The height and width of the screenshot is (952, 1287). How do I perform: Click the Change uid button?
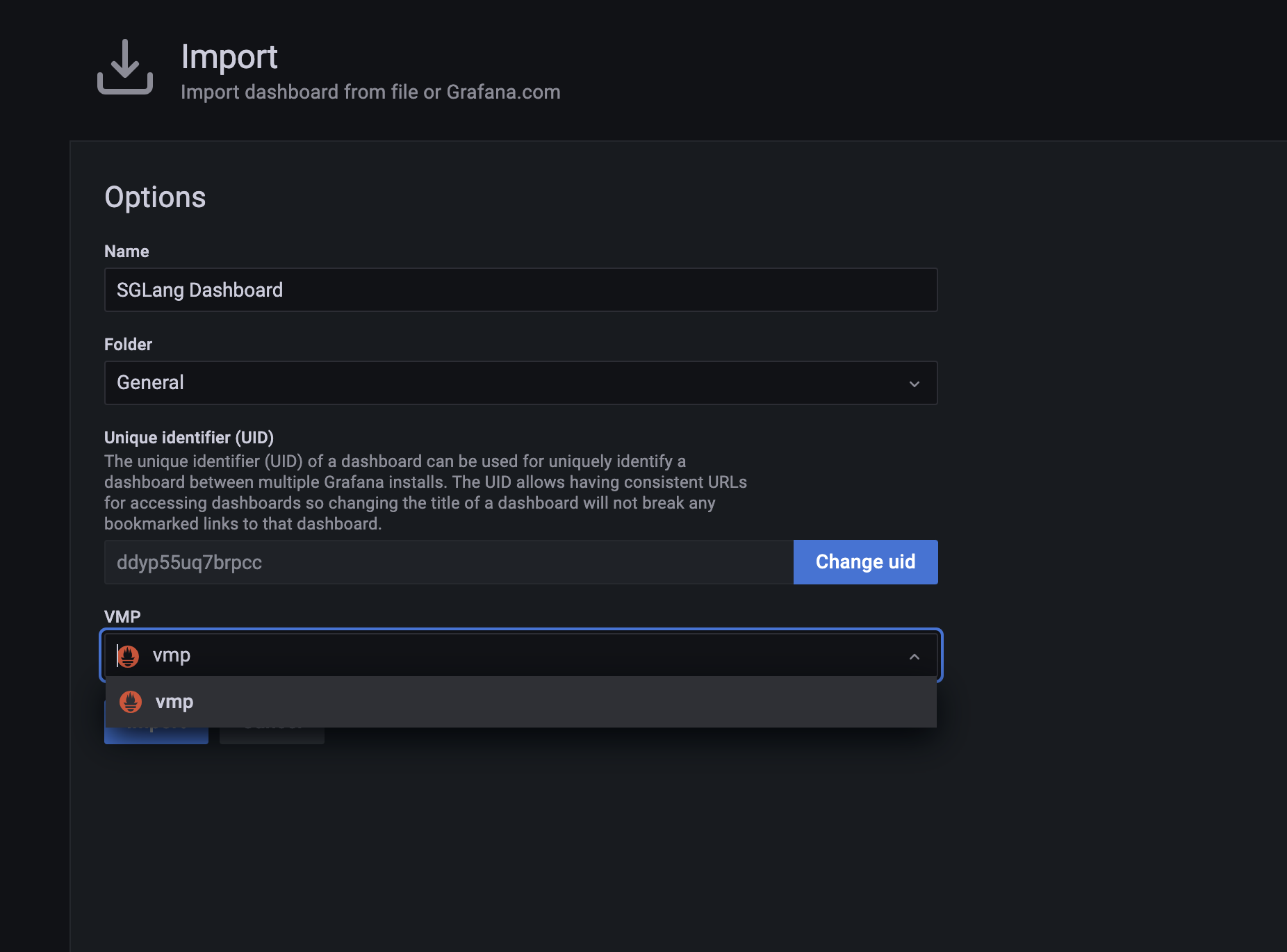[866, 562]
